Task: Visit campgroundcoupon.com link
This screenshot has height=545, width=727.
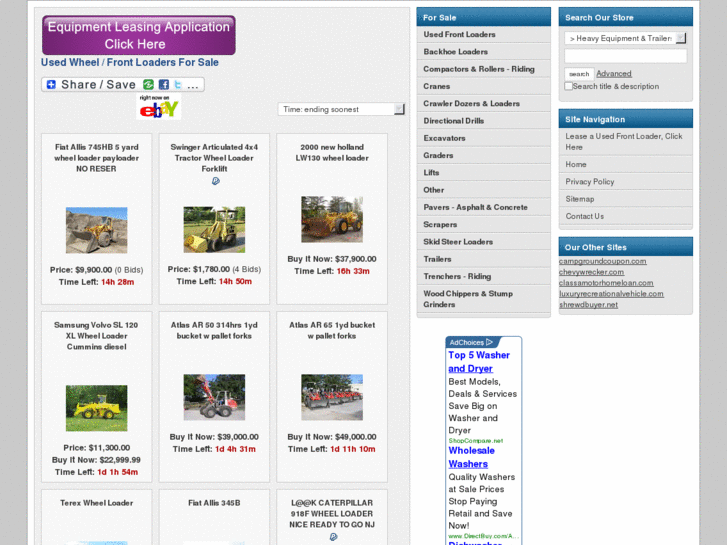Action: coord(602,261)
